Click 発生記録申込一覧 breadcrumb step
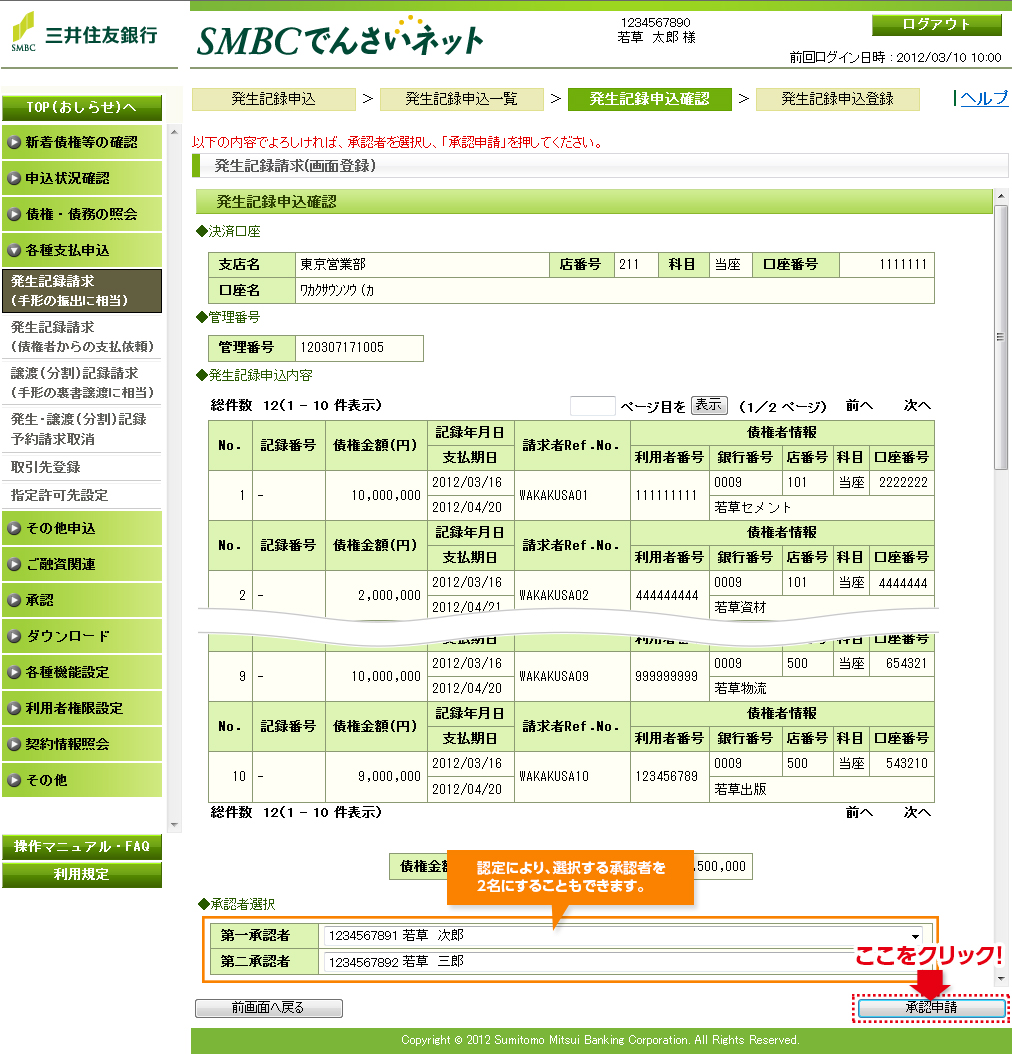The height and width of the screenshot is (1054, 1012). tap(462, 99)
